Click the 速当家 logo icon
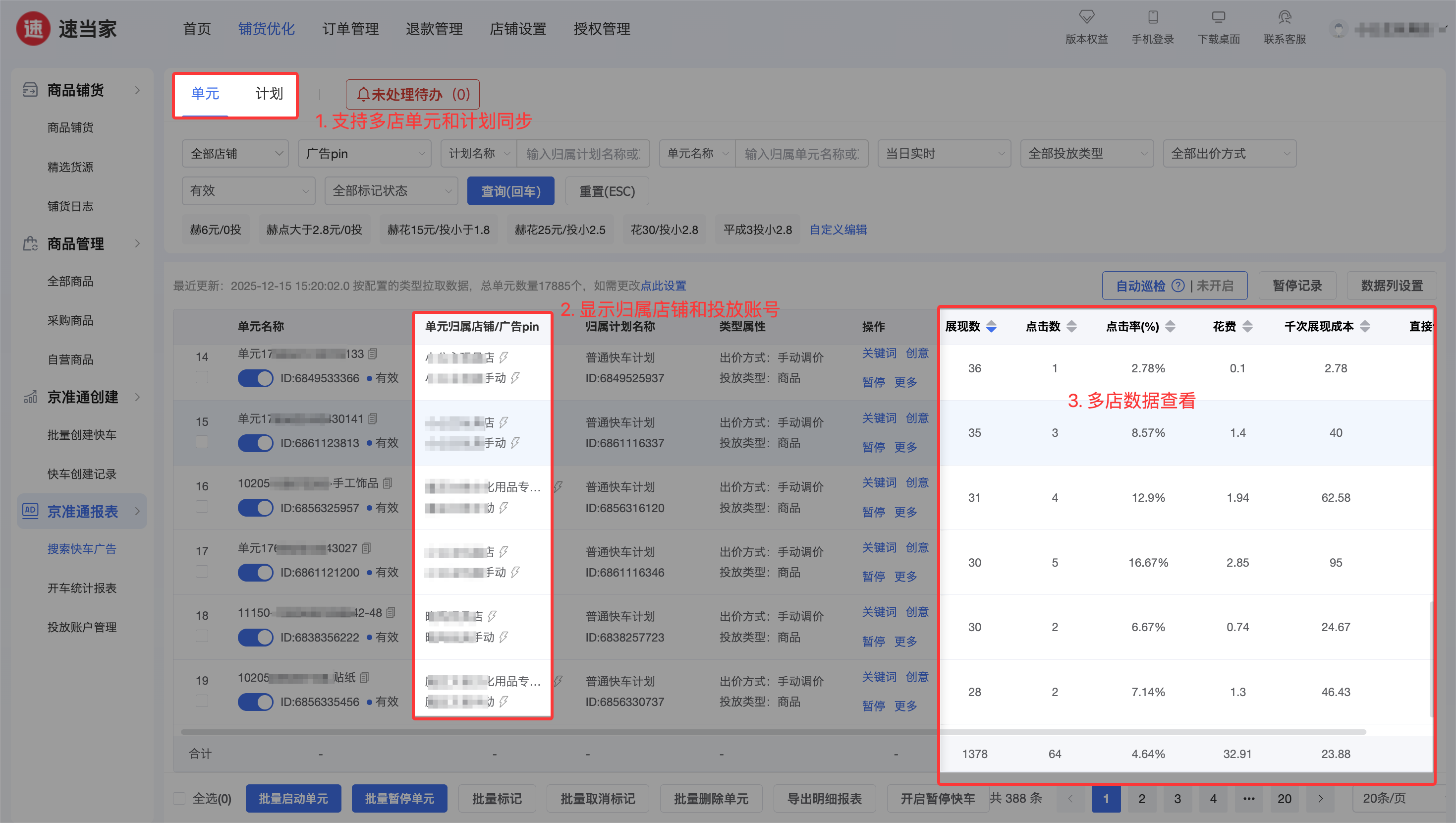This screenshot has height=823, width=1456. click(x=33, y=28)
